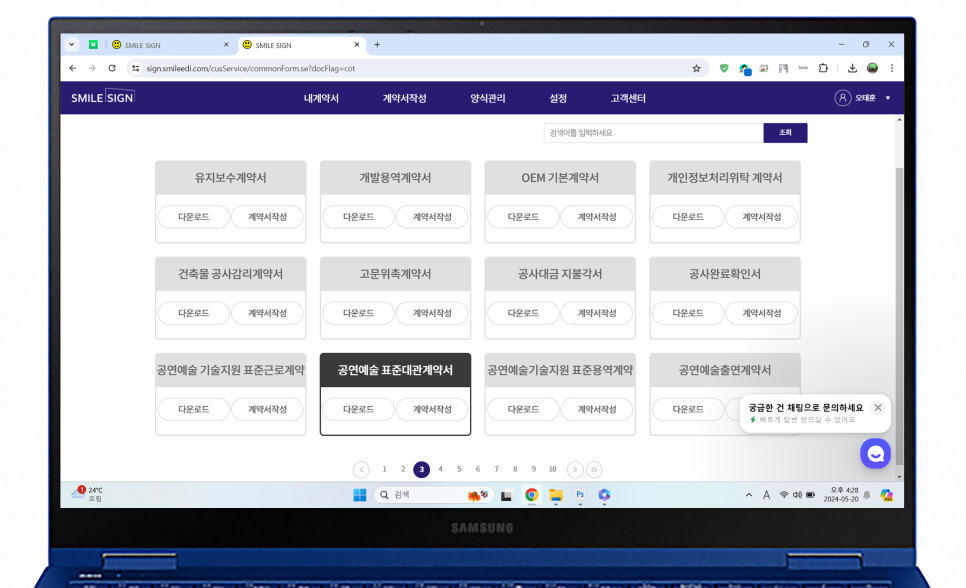Open File Explorer from the taskbar

click(556, 495)
